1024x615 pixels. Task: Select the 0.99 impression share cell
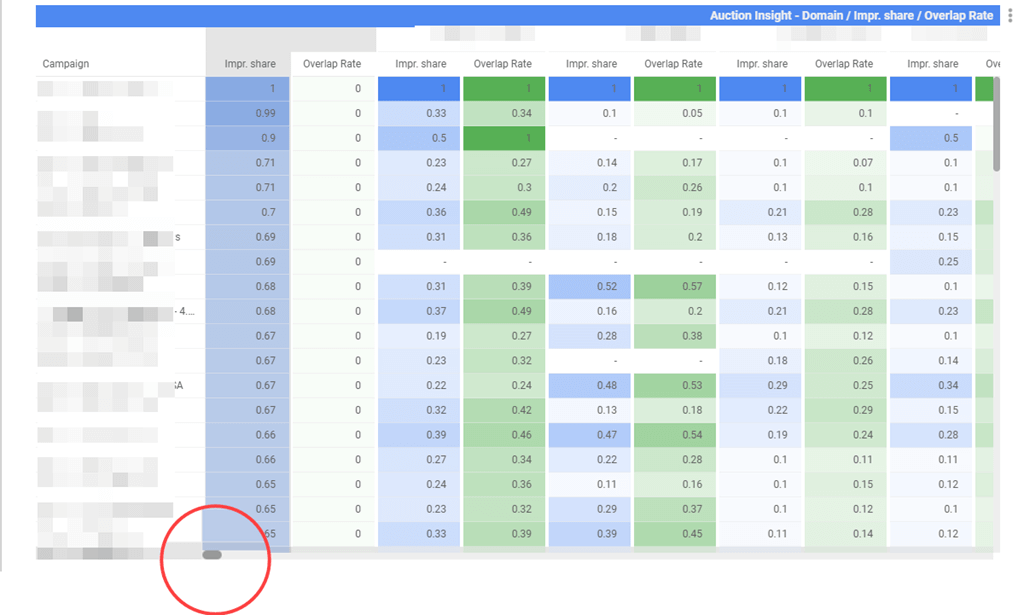click(x=248, y=113)
